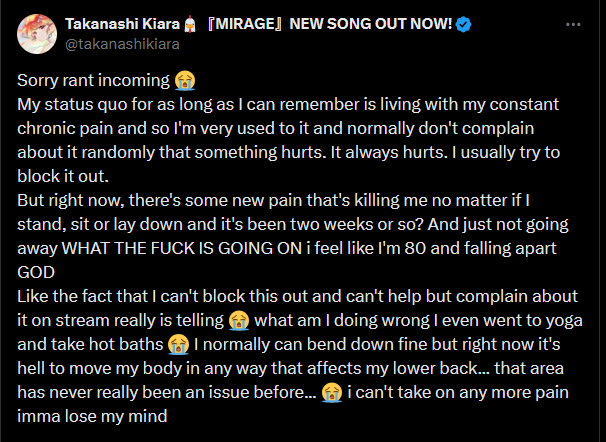Screen dimensions: 606x442
Task: Click the standalone word "GOD" in tweet
Action: (x=36, y=272)
